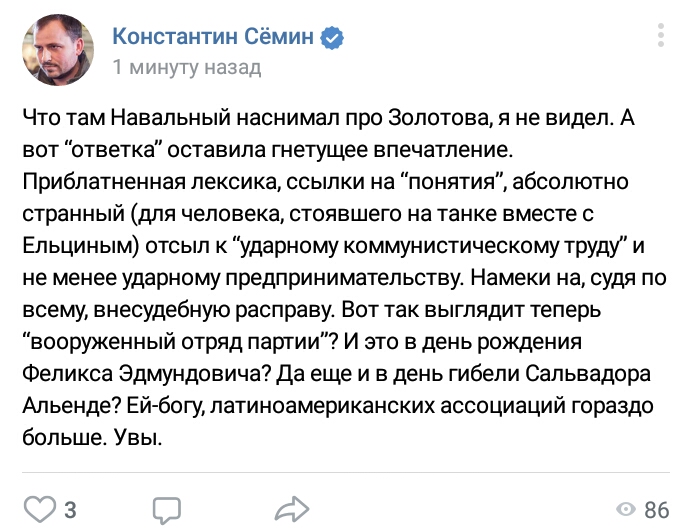Open the three-dot post options menu
This screenshot has height=528, width=694.
point(661,35)
